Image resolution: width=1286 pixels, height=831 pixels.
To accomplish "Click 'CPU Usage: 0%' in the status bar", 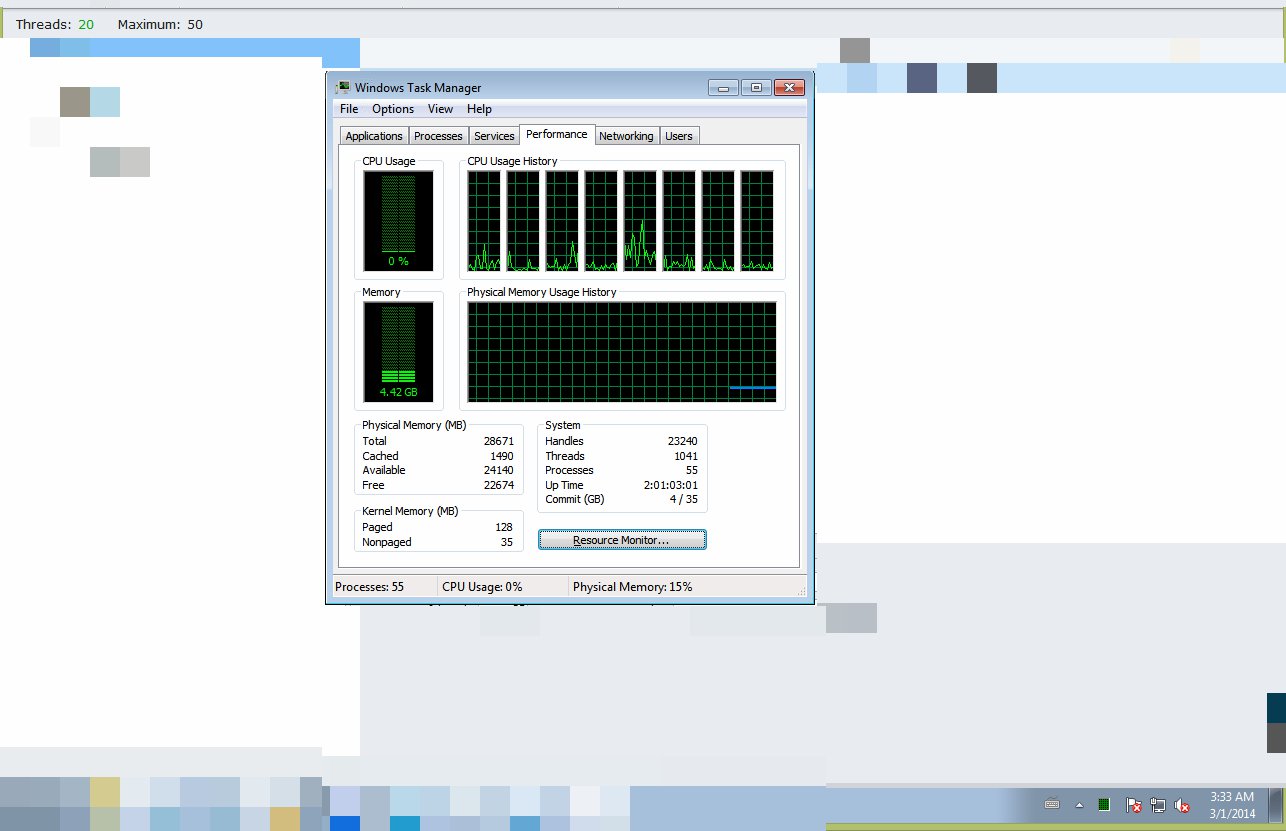I will click(x=482, y=587).
